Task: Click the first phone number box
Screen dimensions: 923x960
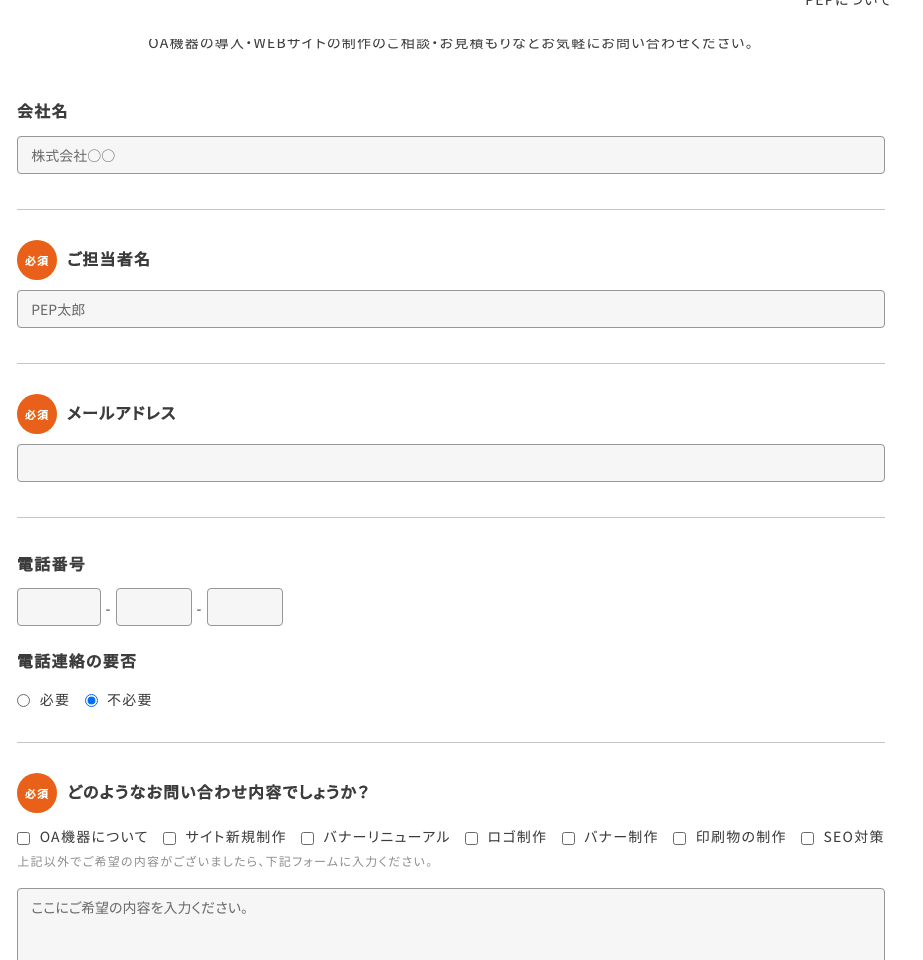Action: click(x=59, y=607)
